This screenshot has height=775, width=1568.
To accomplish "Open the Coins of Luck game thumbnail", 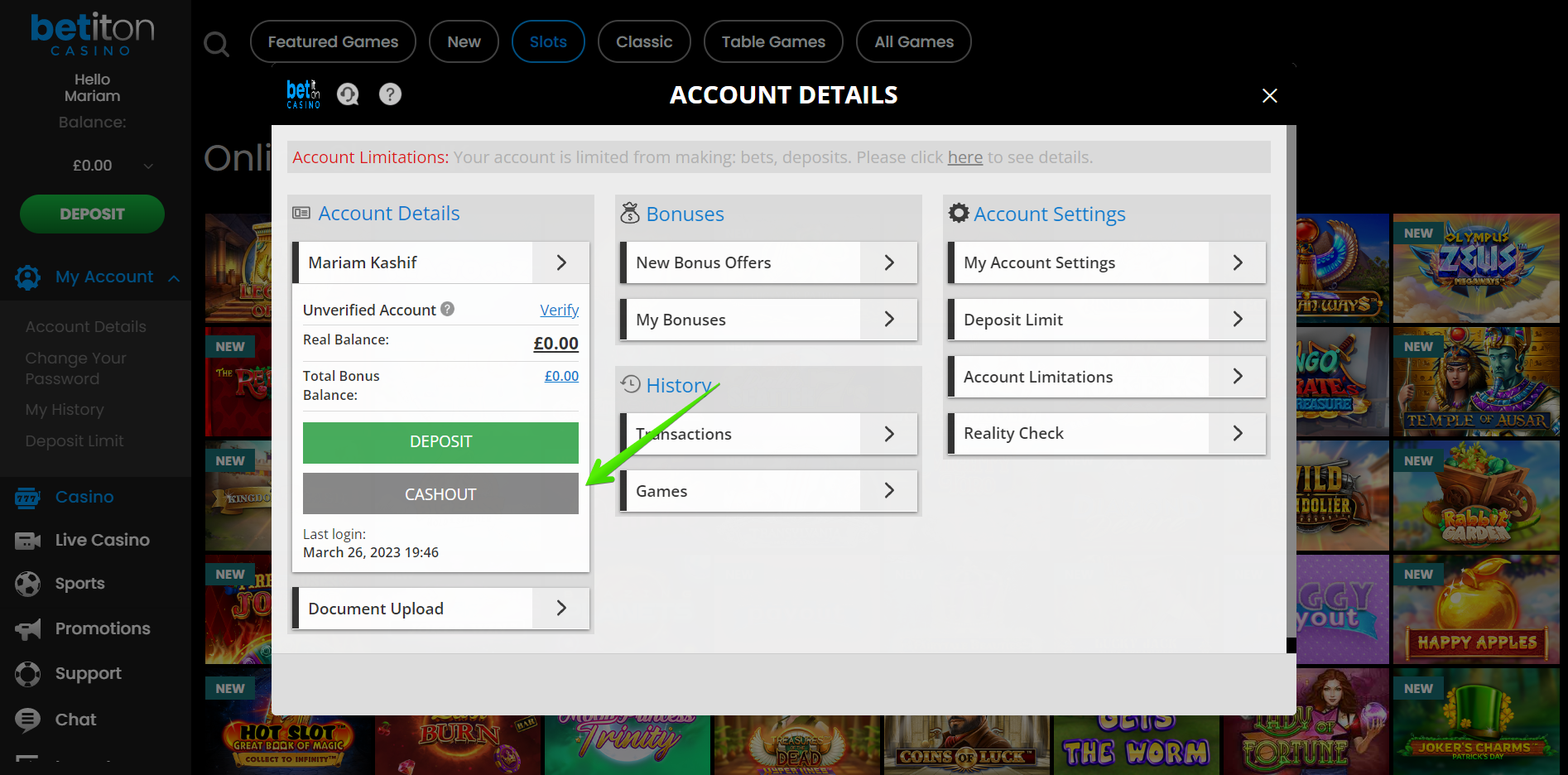I will [x=967, y=745].
